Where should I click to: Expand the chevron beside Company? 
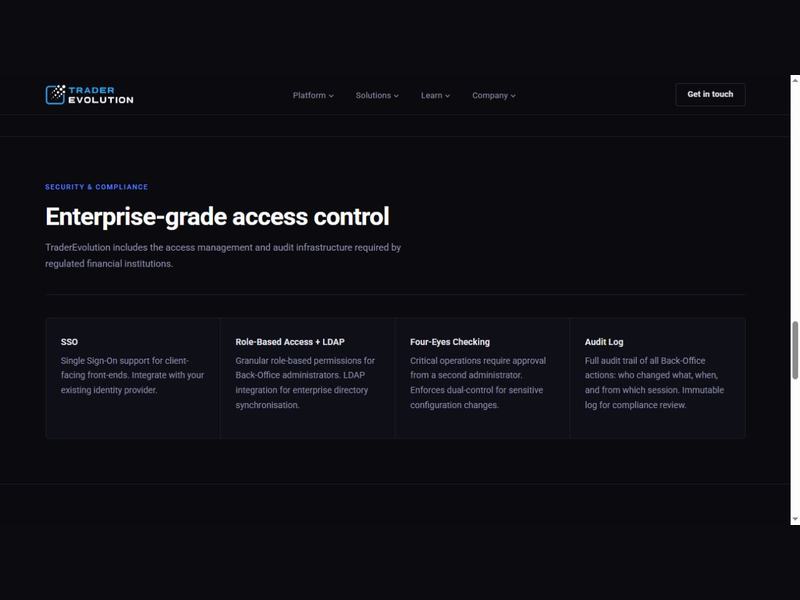click(x=513, y=96)
